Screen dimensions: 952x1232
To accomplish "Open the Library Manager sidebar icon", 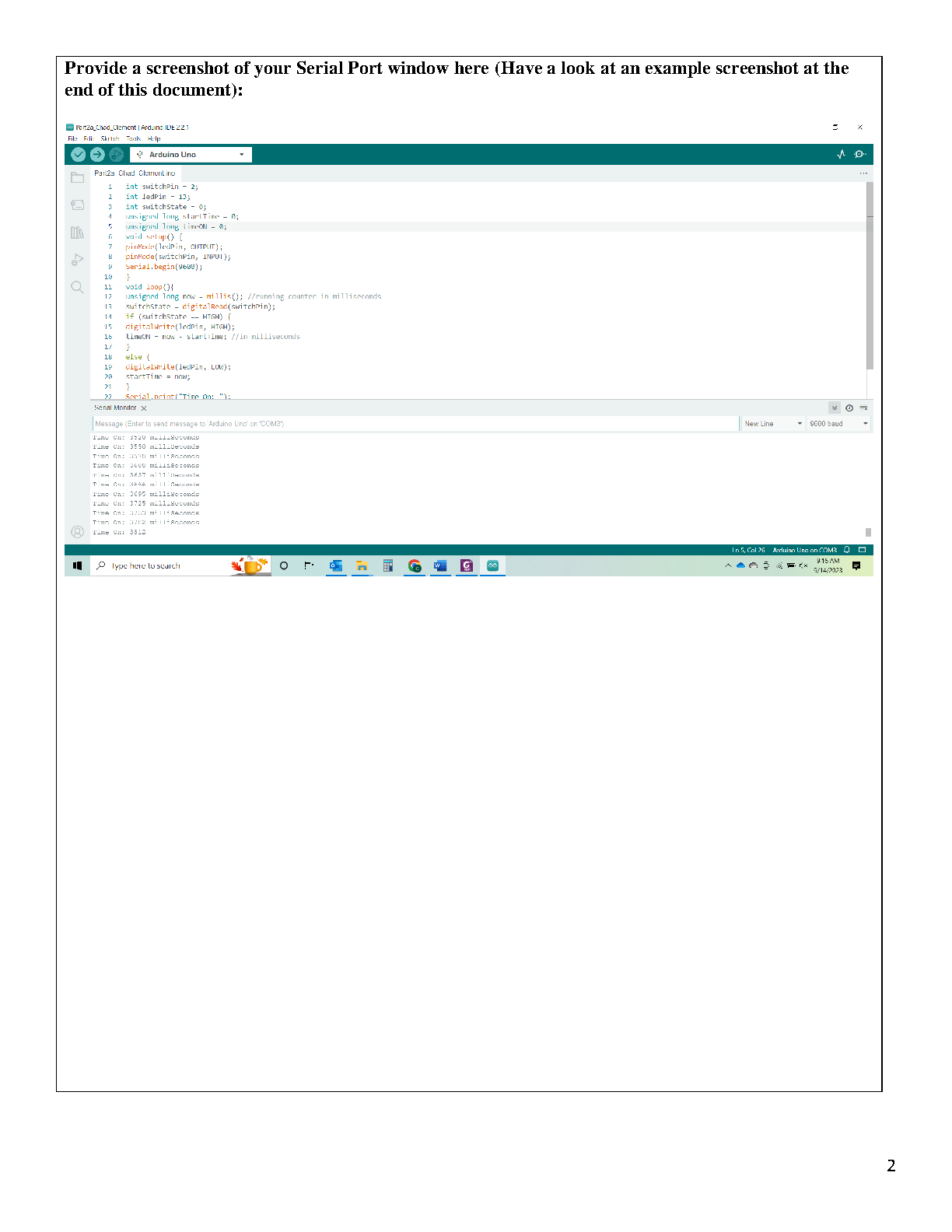I will 77,233.
